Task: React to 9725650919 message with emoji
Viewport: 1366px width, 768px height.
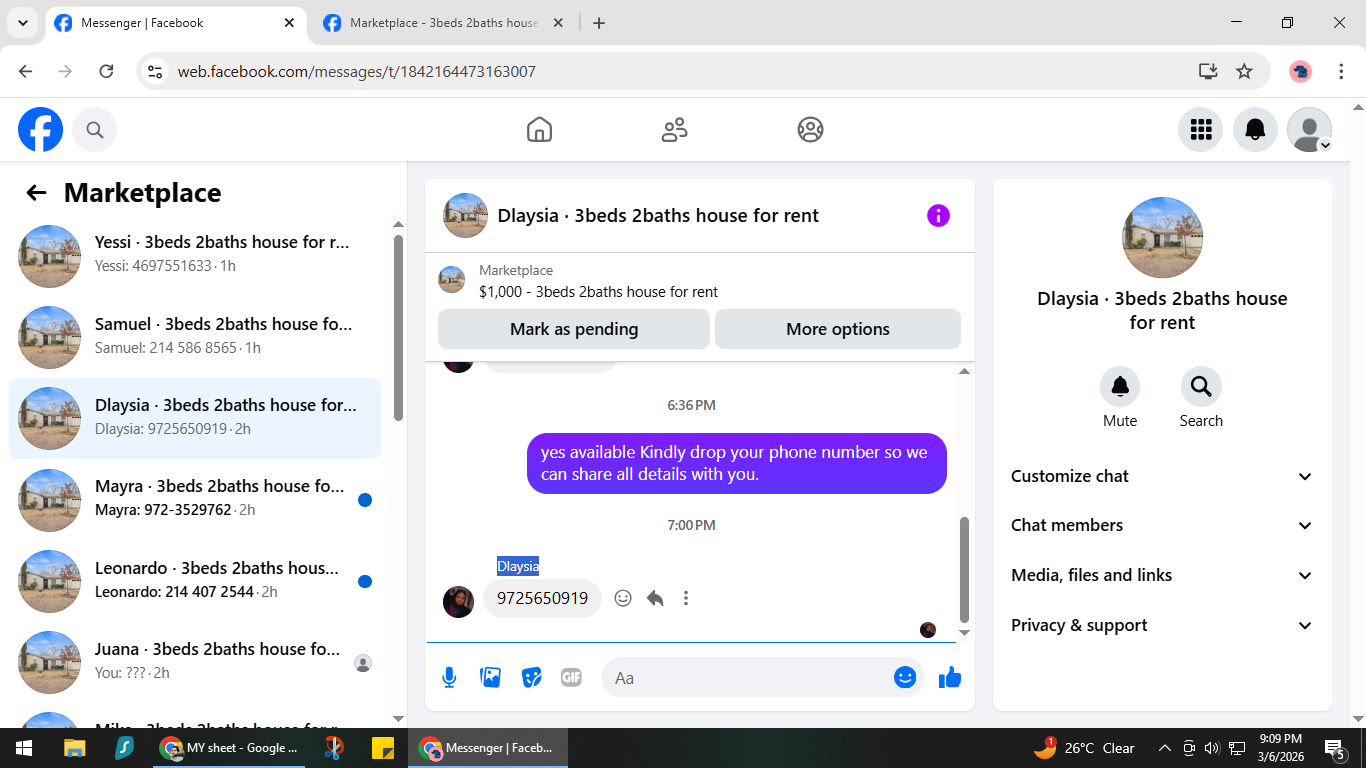Action: click(x=623, y=598)
